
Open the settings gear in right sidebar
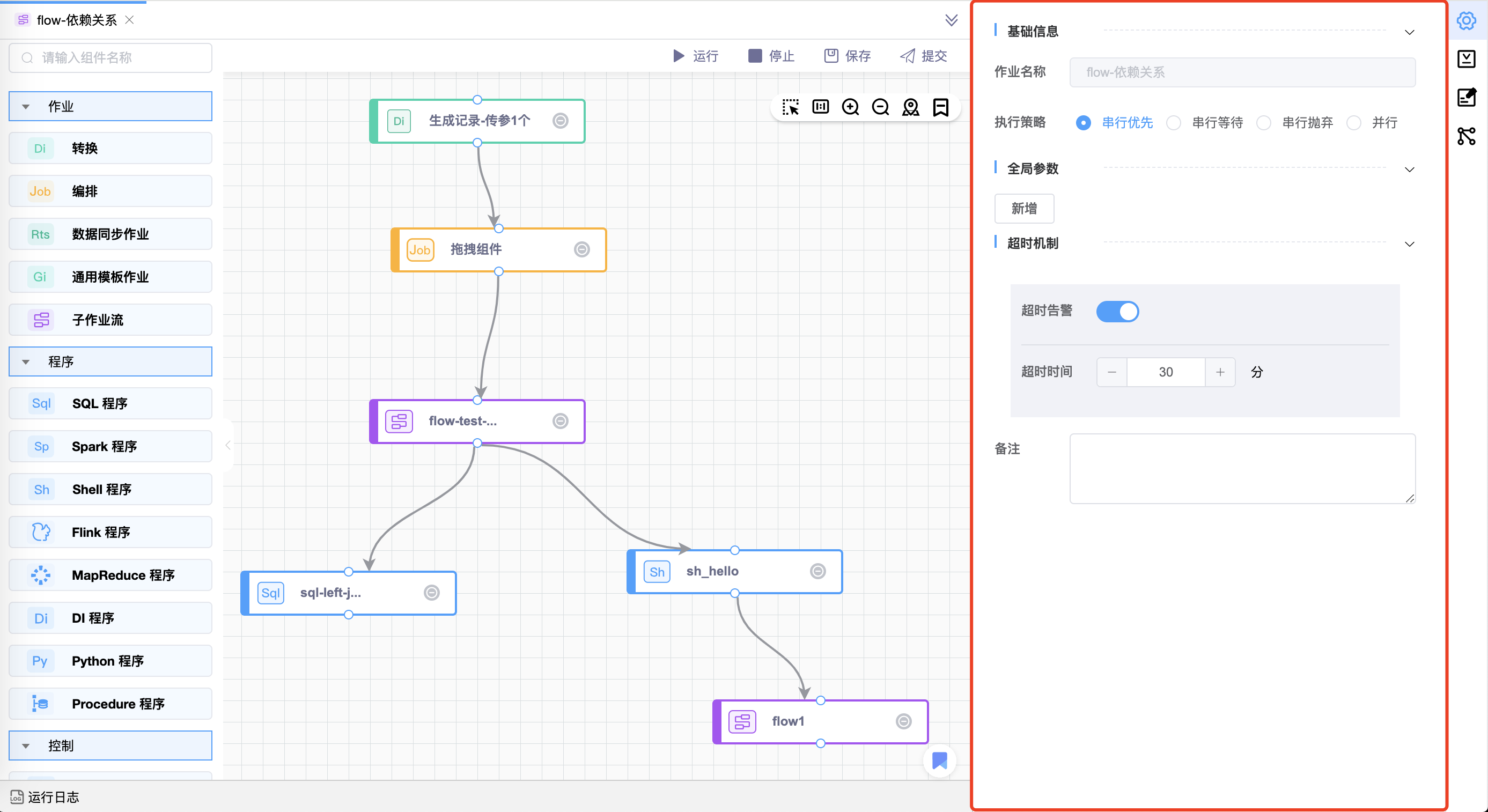coord(1466,21)
